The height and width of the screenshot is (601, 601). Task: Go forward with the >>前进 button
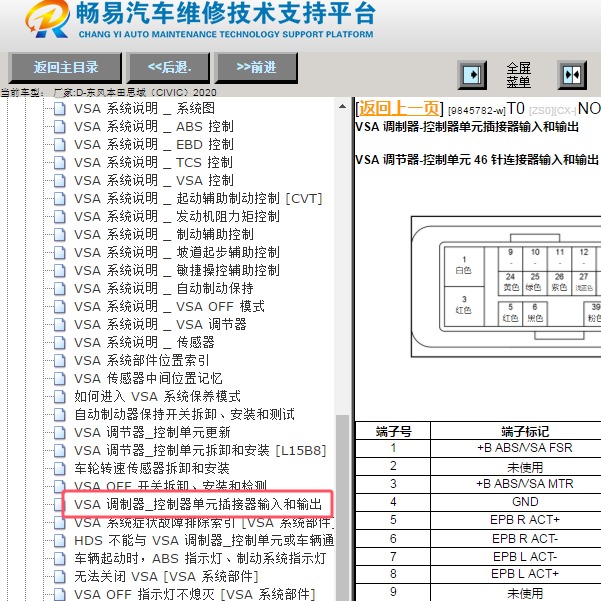[x=256, y=67]
